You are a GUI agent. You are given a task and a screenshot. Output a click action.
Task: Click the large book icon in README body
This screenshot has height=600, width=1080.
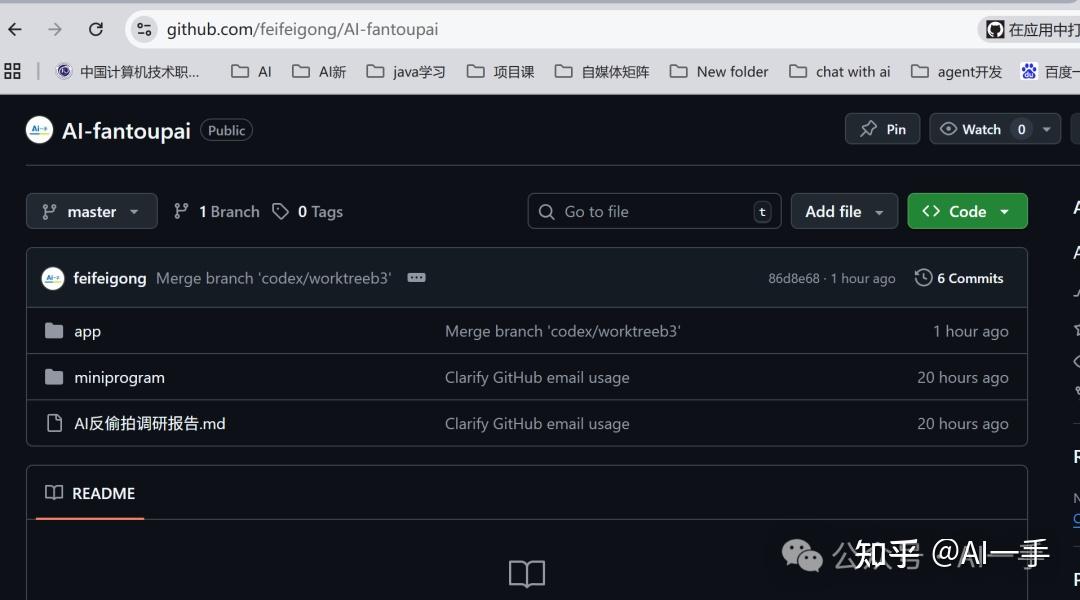point(527,573)
